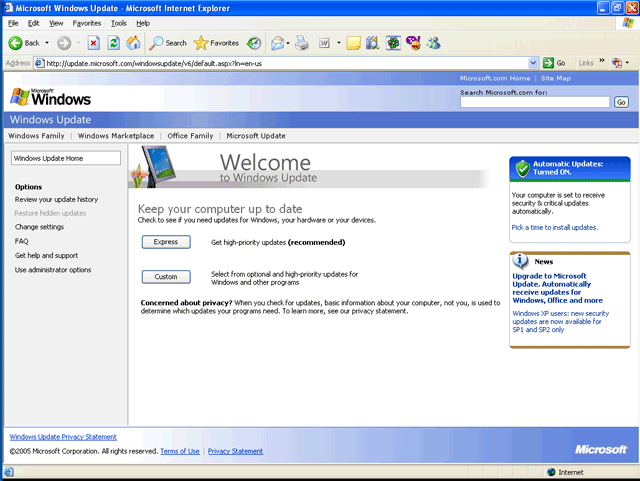This screenshot has height=481, width=640.
Task: Open Windows Update Privacy Statement link
Action: tap(63, 436)
